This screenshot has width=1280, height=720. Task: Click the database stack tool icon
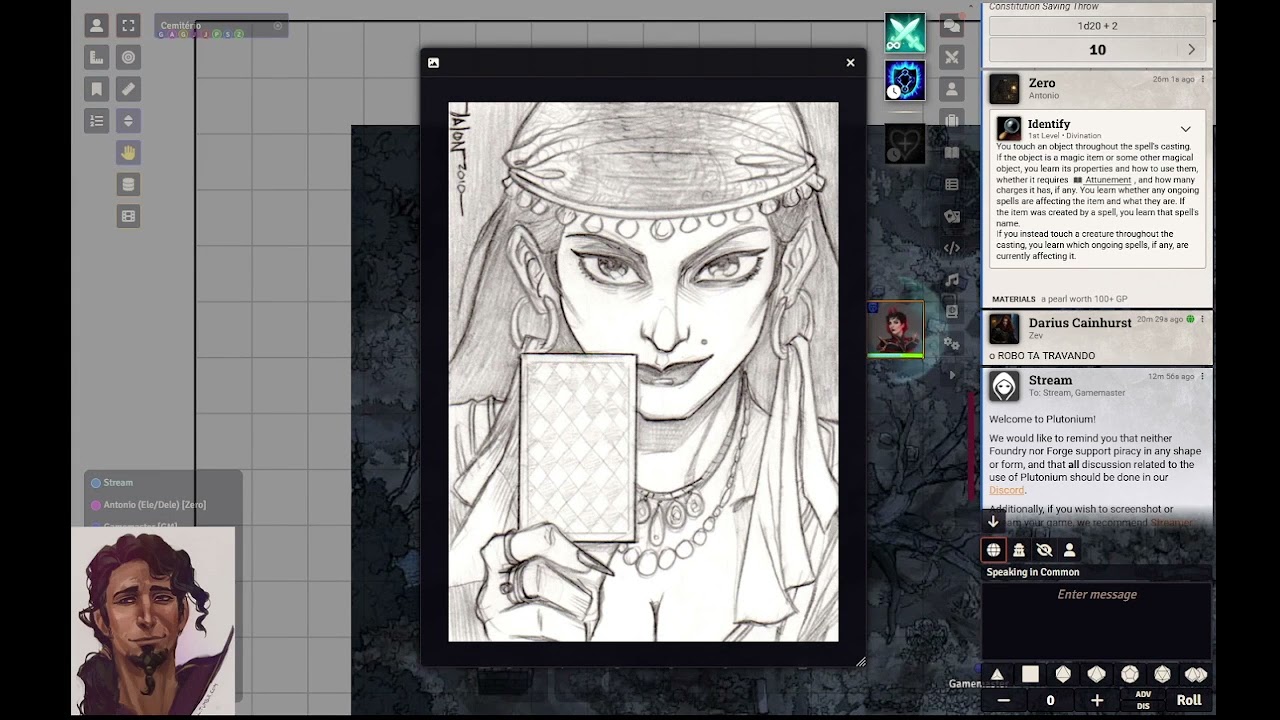[x=128, y=184]
